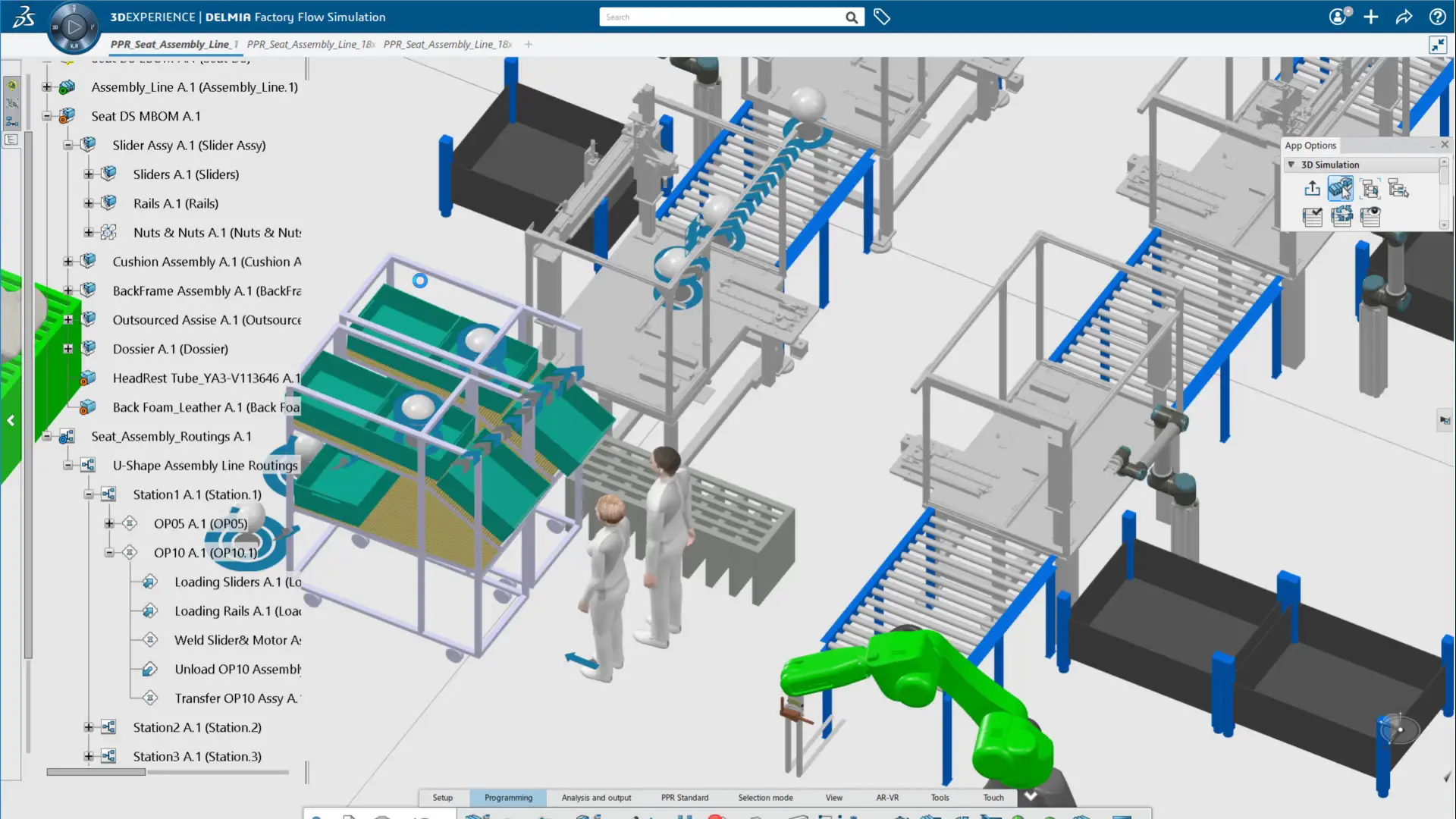The image size is (1456, 819).
Task: Open the user profile icon
Action: pyautogui.click(x=1338, y=17)
